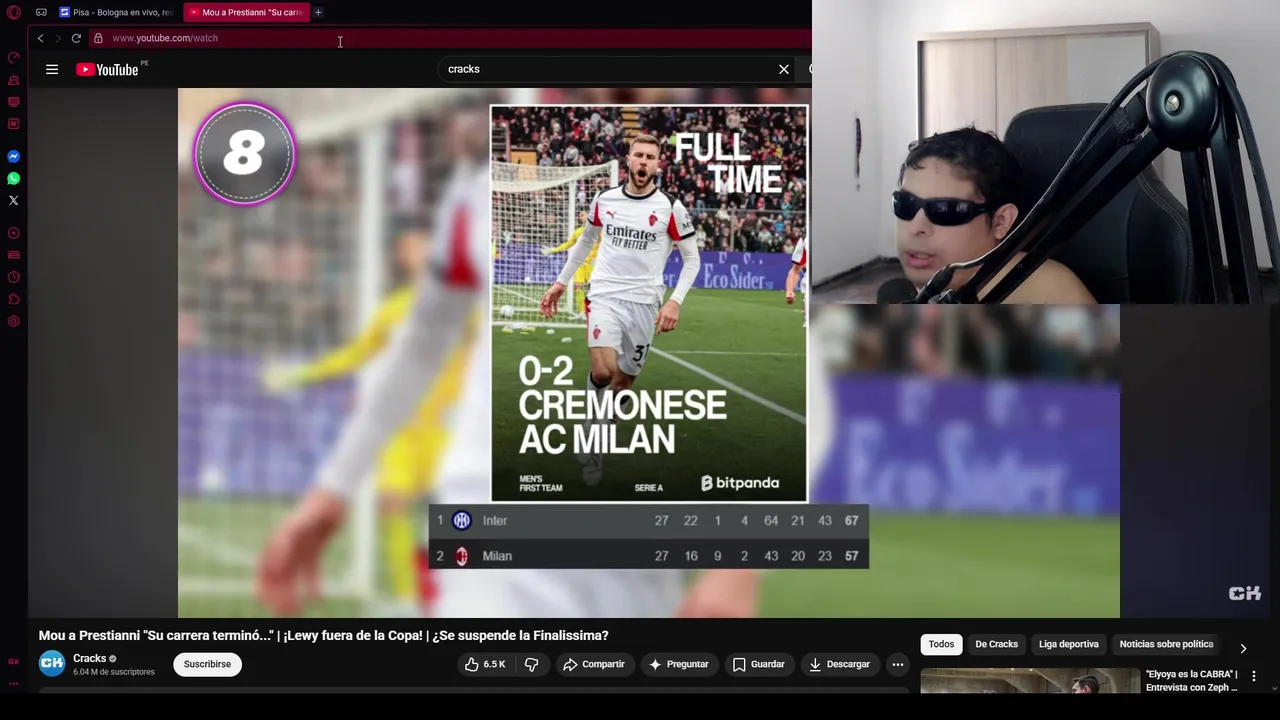Subscribe with the Suscribirse button

tap(207, 664)
